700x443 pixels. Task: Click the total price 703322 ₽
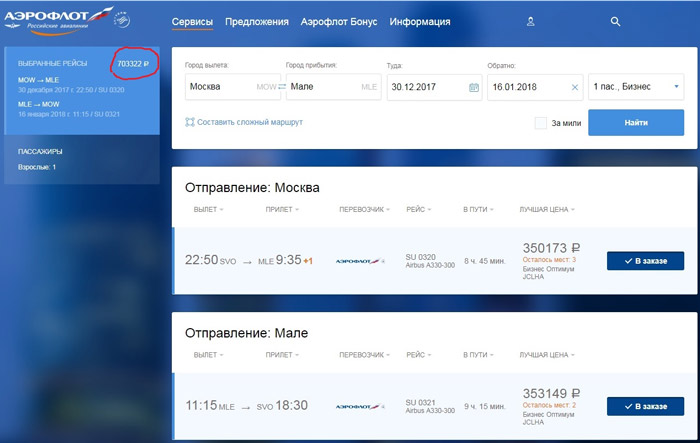pos(133,64)
